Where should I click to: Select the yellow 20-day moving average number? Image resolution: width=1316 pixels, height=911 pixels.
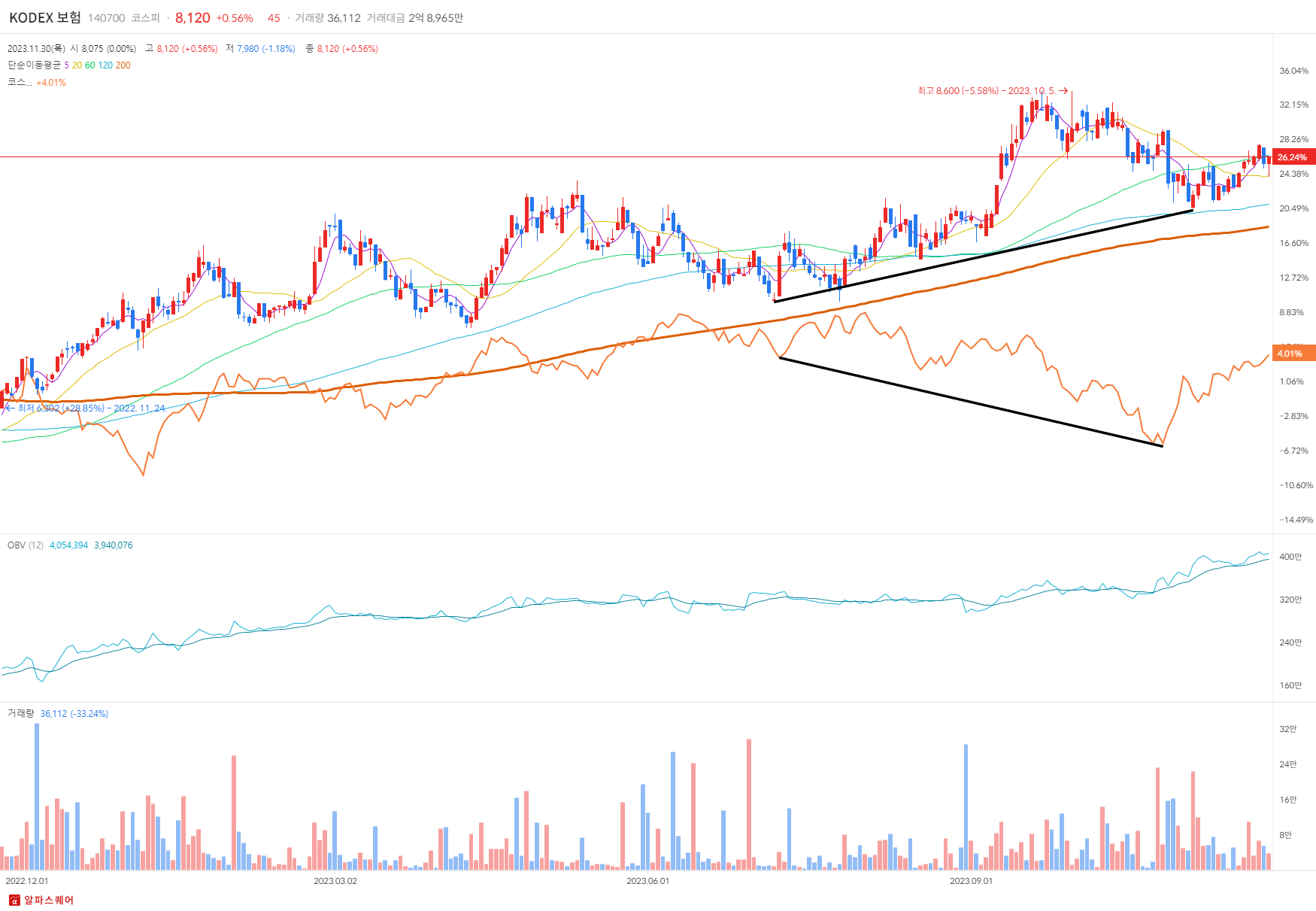click(77, 65)
